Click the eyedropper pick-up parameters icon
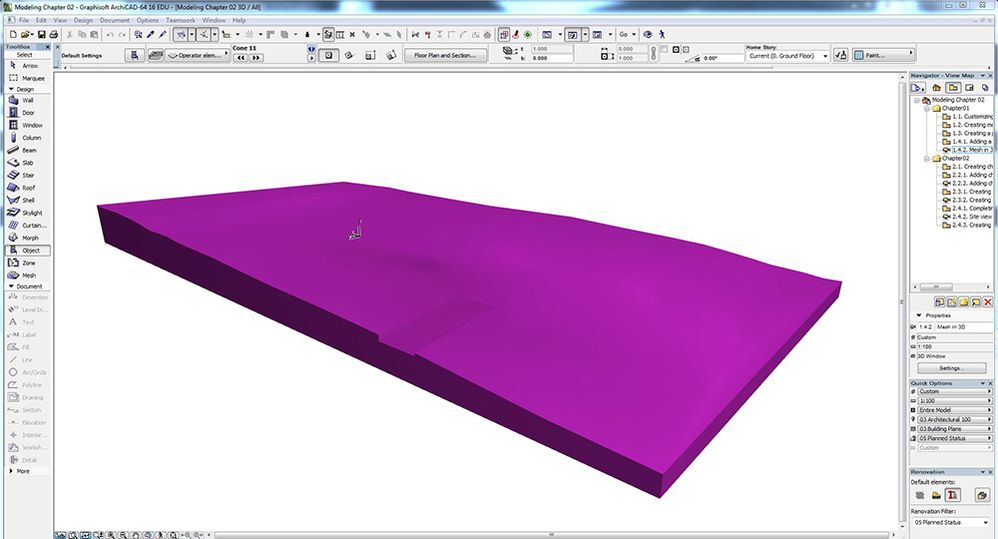The image size is (998, 539). 151,34
